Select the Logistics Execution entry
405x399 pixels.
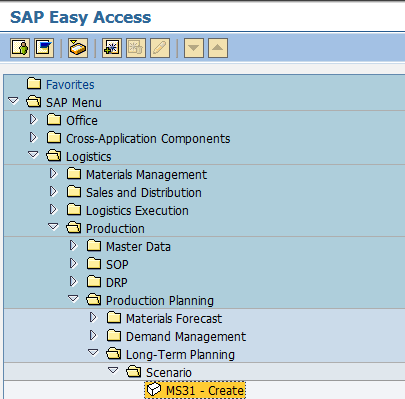137,211
